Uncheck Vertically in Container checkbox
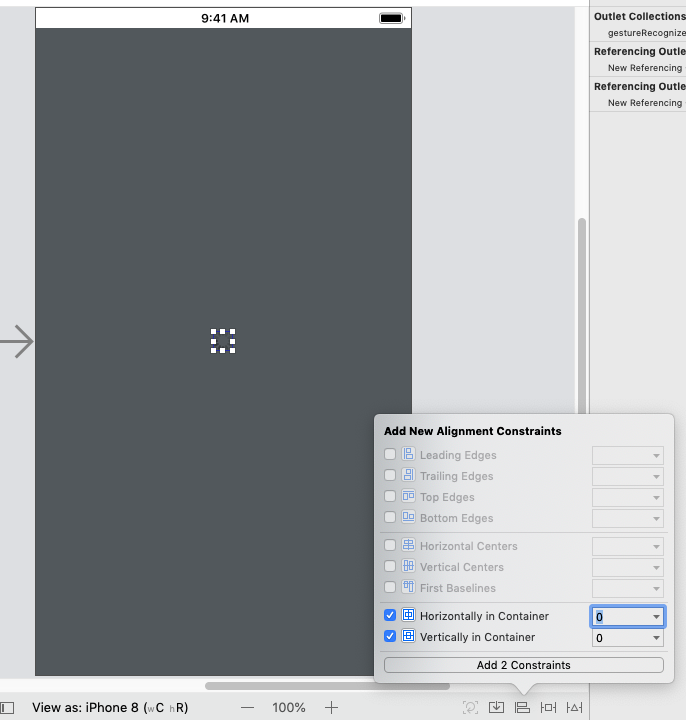Image resolution: width=686 pixels, height=720 pixels. tap(390, 637)
